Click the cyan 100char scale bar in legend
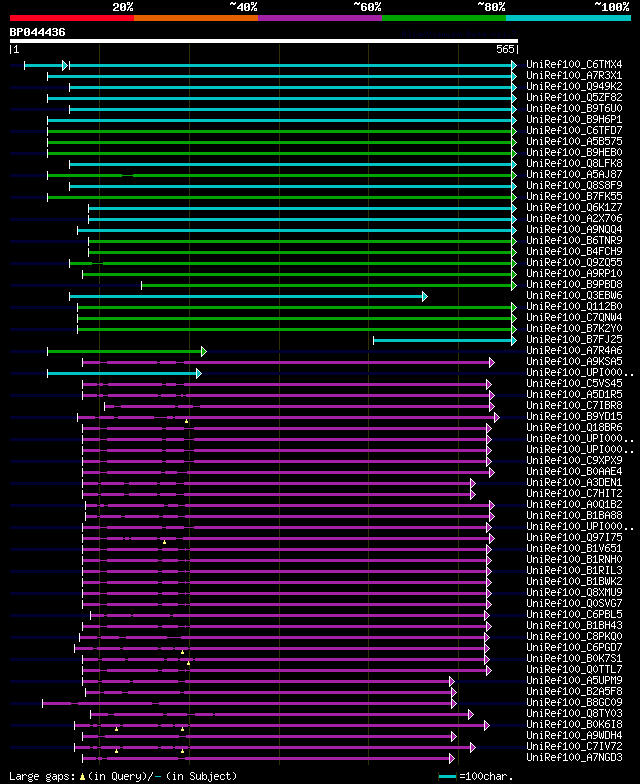This screenshot has height=784, width=640. click(x=448, y=776)
